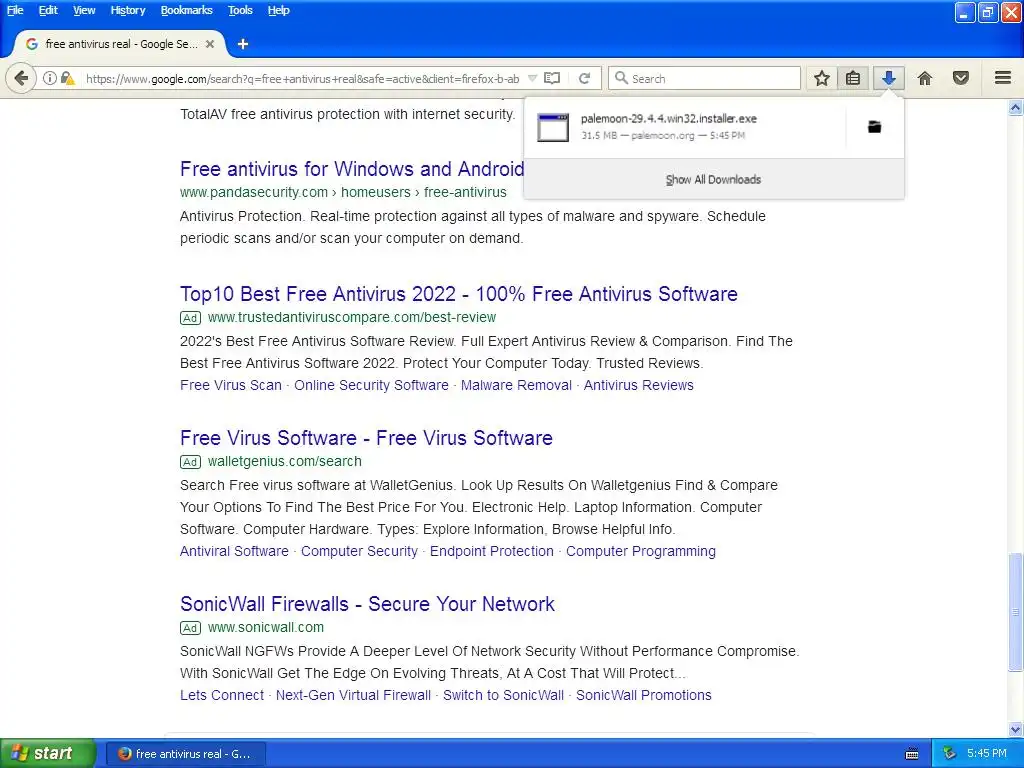Open the address bar history dropdown arrow
This screenshot has height=768, width=1024.
(x=532, y=78)
